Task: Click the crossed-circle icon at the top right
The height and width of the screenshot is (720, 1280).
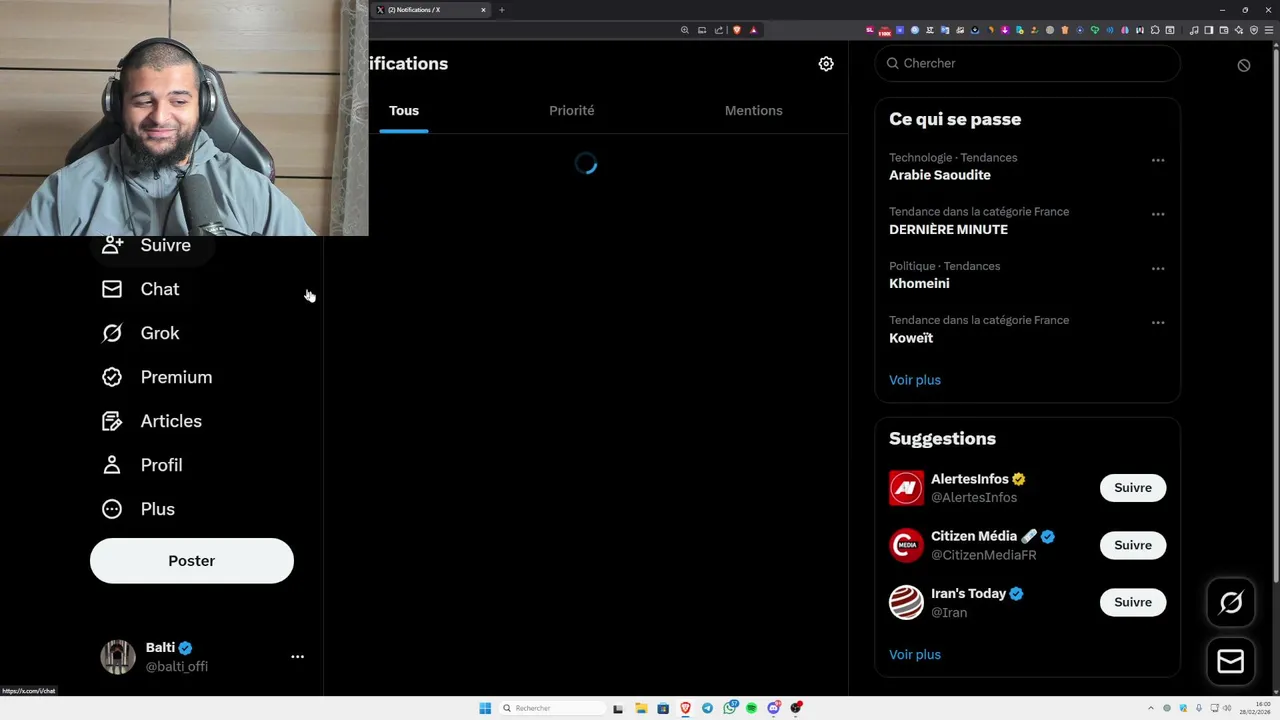Action: coord(1244,65)
